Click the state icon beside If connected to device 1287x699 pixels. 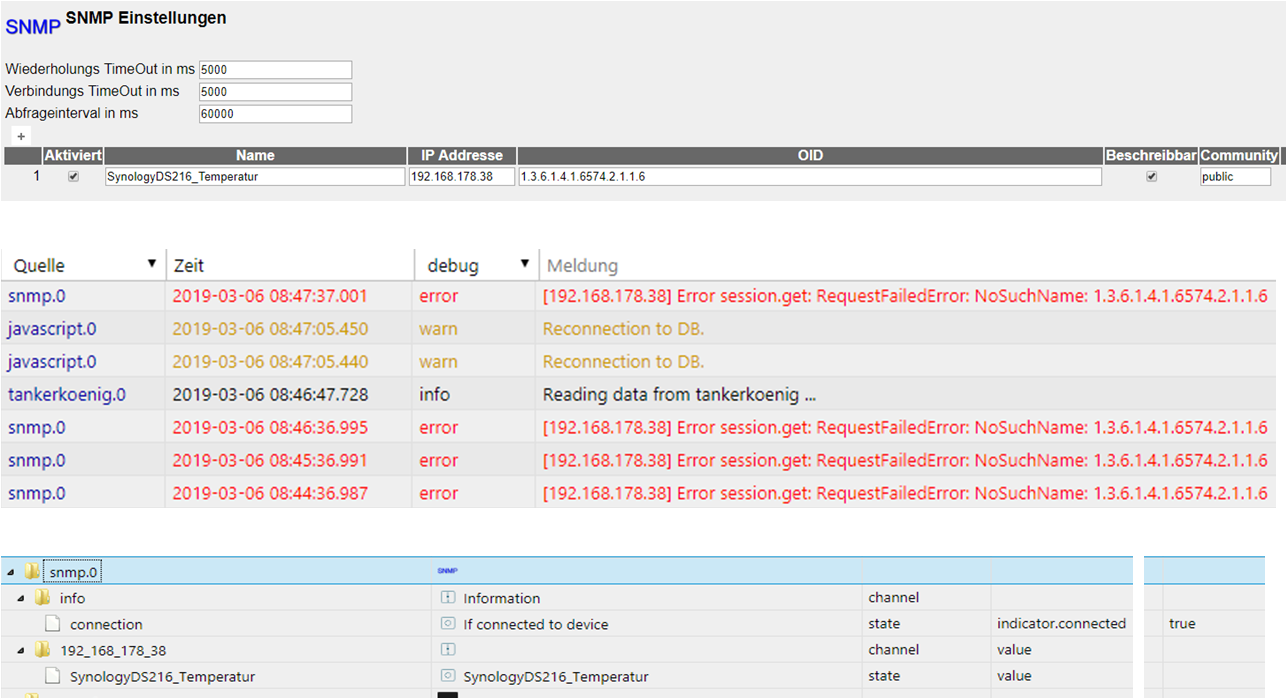[x=448, y=624]
